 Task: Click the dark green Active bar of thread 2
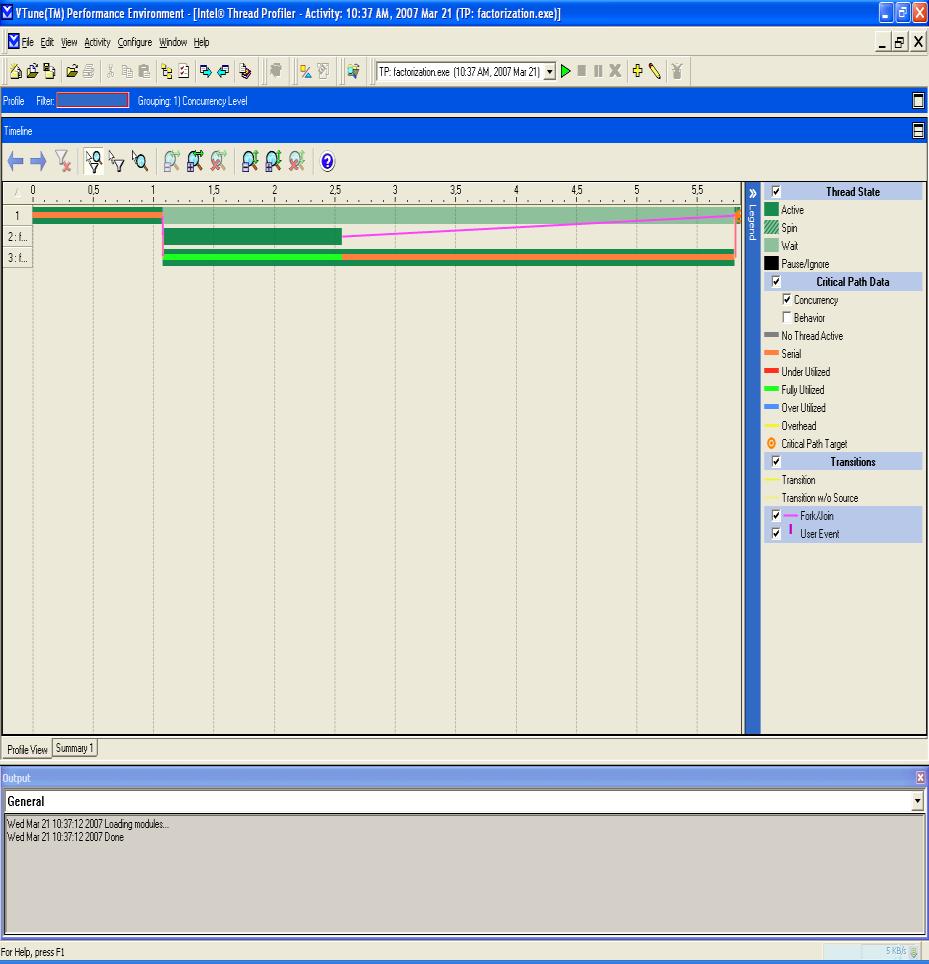tap(252, 237)
